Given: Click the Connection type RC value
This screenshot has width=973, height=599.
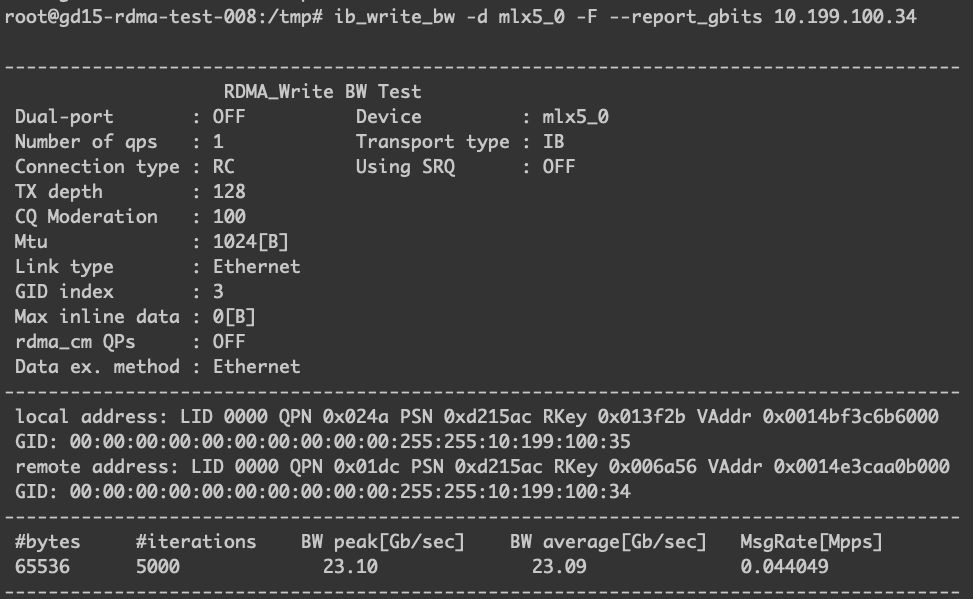Looking at the screenshot, I should click(x=224, y=166).
